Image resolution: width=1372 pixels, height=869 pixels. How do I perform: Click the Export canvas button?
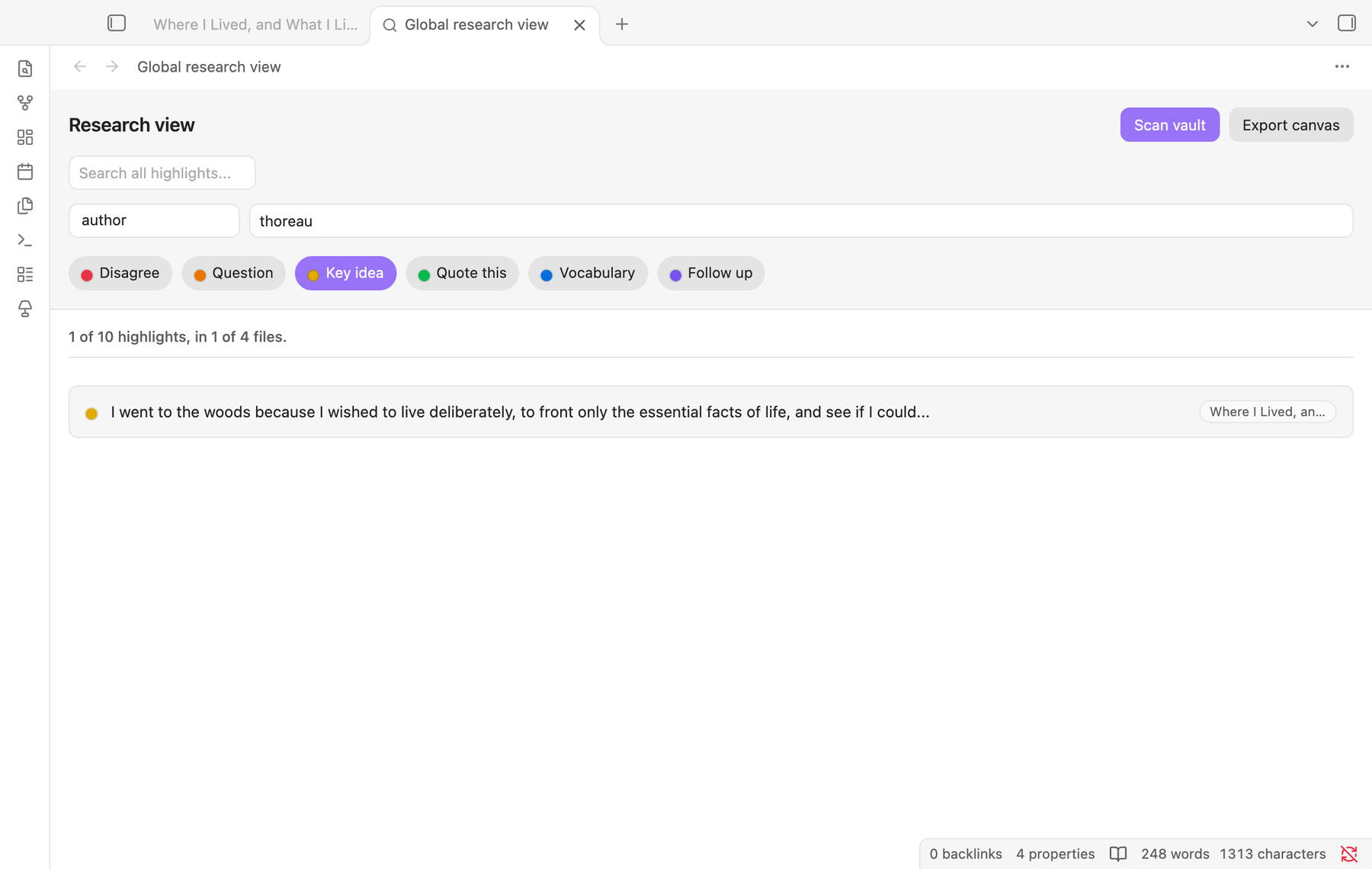pyautogui.click(x=1290, y=125)
